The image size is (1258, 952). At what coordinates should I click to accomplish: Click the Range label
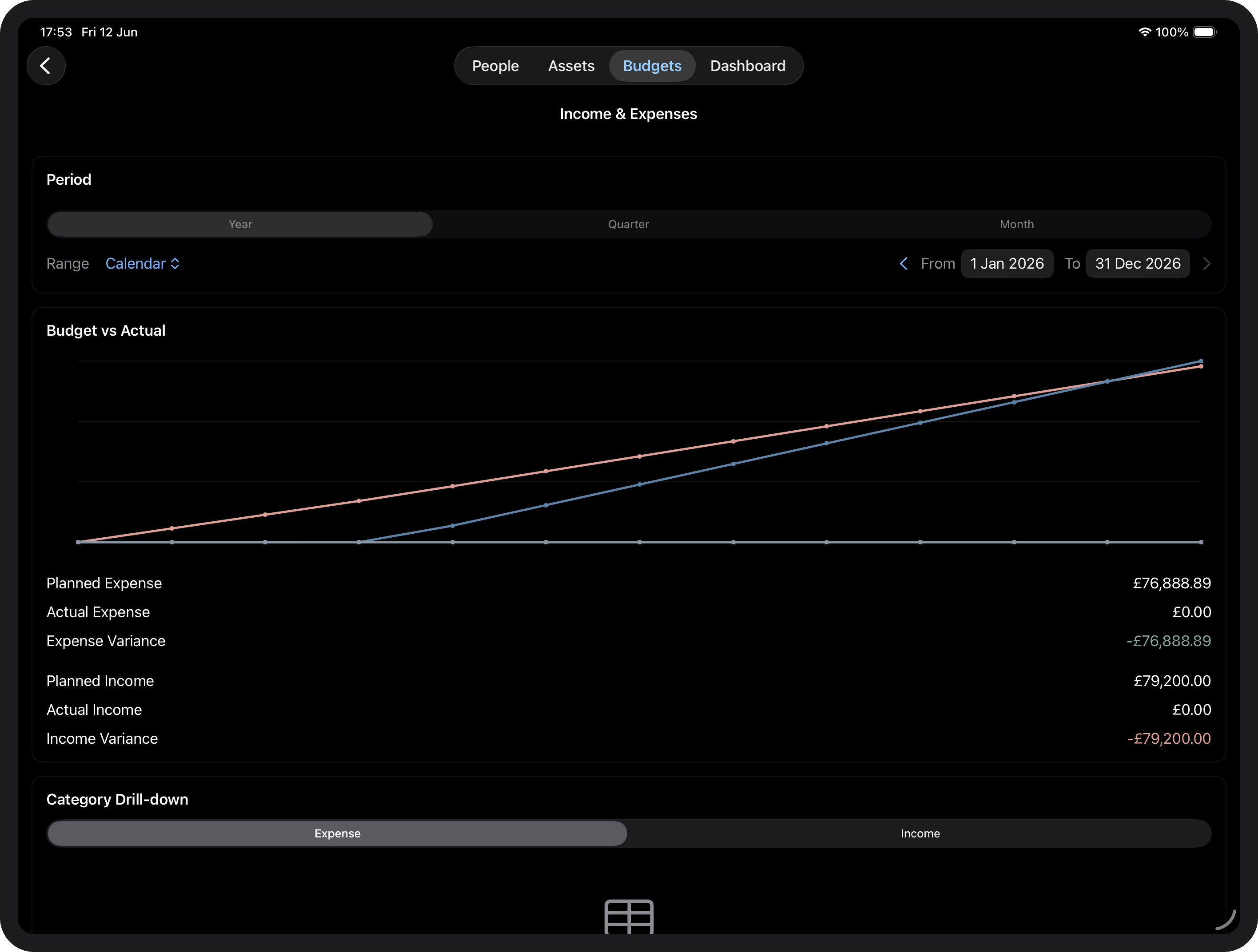(x=68, y=264)
